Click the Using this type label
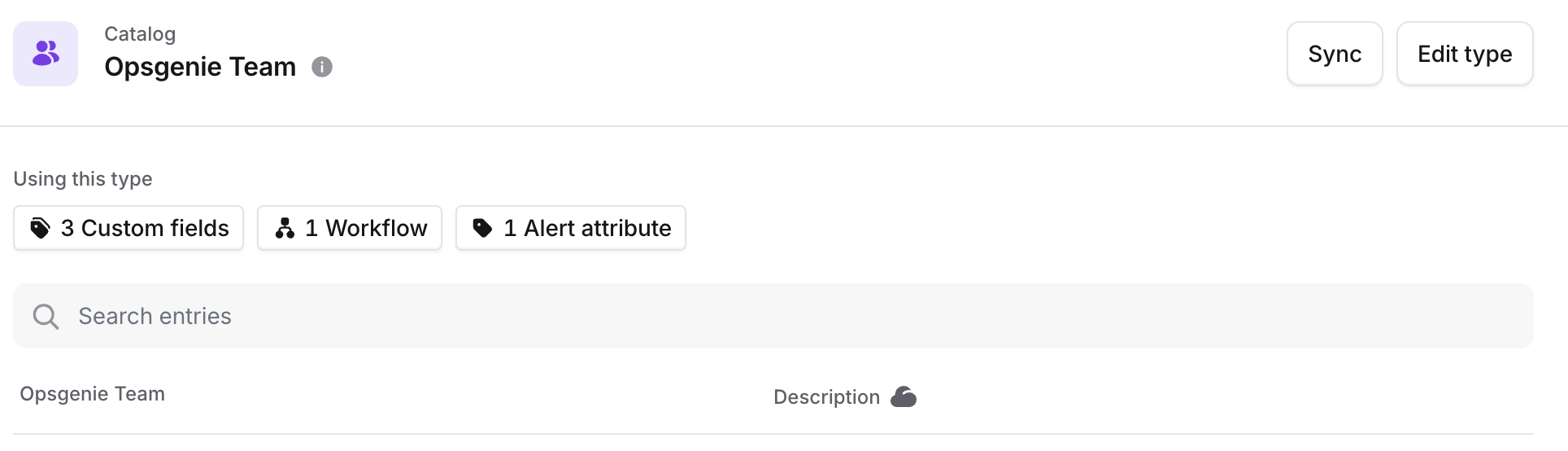Screen dimensions: 1568x451 pyautogui.click(x=83, y=179)
